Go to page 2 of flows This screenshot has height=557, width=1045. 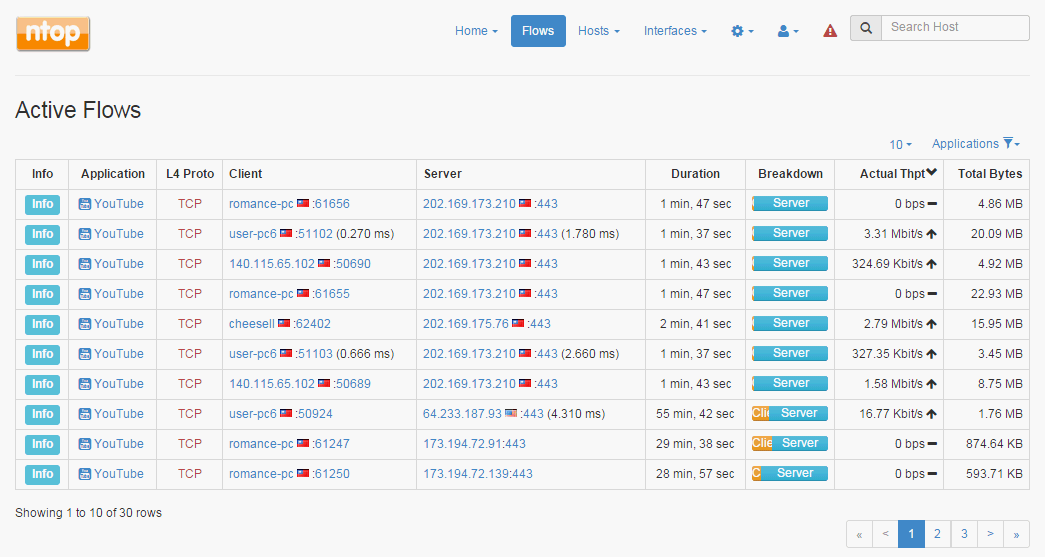tap(937, 534)
